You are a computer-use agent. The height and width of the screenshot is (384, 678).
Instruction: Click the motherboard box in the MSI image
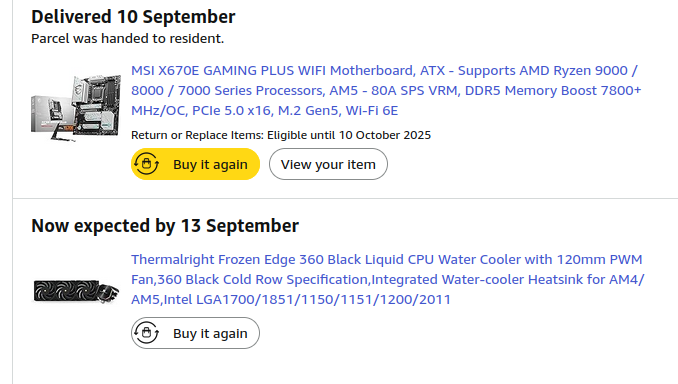52,115
